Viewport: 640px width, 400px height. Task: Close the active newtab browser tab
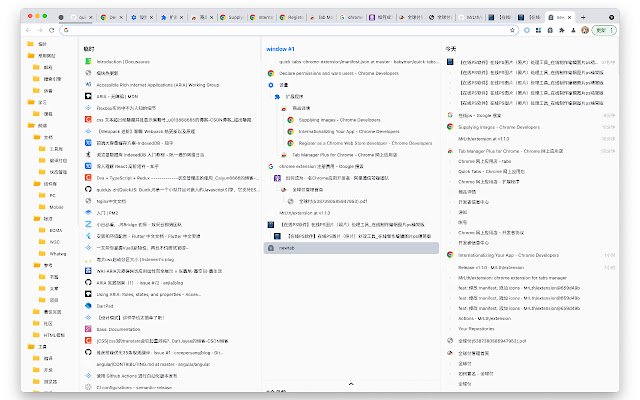coord(569,18)
